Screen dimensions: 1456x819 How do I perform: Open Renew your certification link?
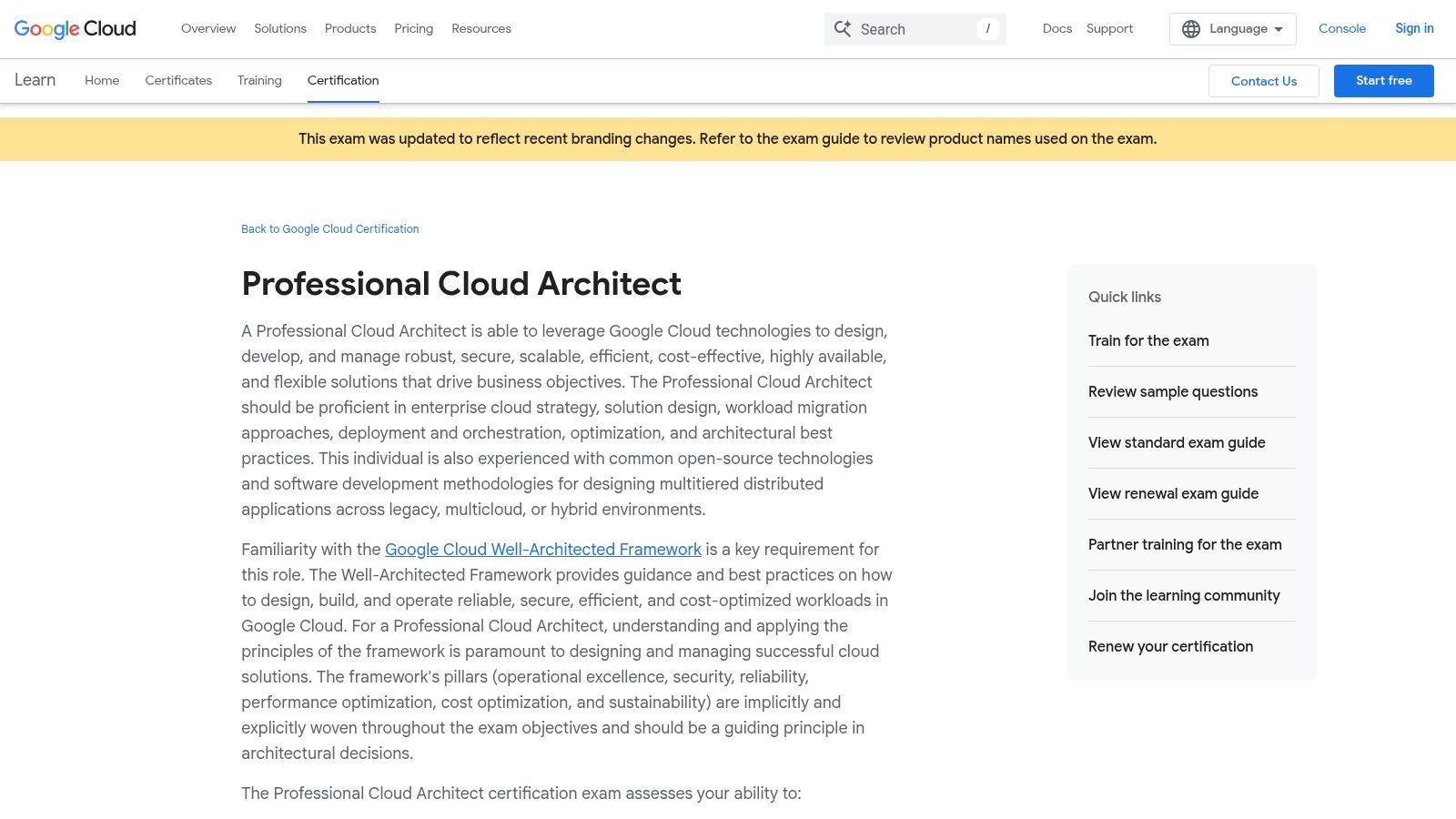(1170, 647)
